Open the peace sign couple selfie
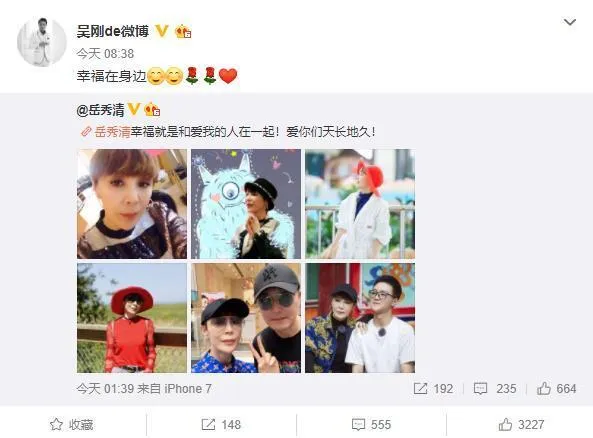Image resolution: width=593 pixels, height=438 pixels. pos(246,318)
